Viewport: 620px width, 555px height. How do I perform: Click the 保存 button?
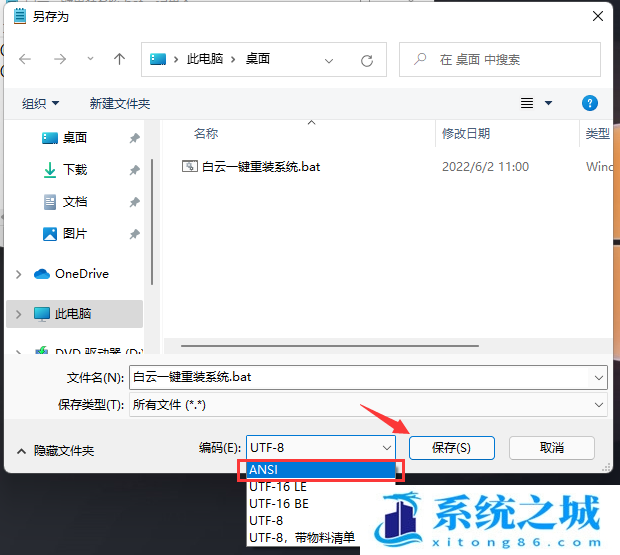(x=450, y=448)
